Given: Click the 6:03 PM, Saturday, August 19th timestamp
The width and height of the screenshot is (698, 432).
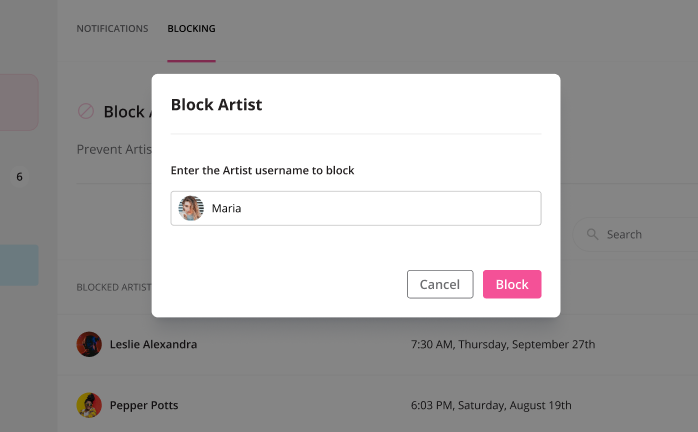Looking at the screenshot, I should 491,405.
